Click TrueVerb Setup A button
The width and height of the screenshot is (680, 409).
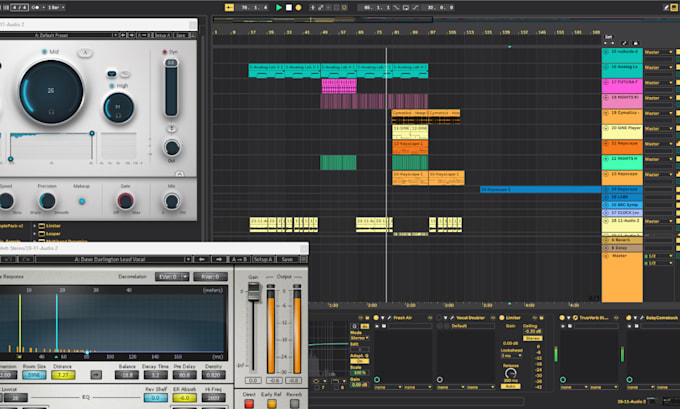[263, 259]
